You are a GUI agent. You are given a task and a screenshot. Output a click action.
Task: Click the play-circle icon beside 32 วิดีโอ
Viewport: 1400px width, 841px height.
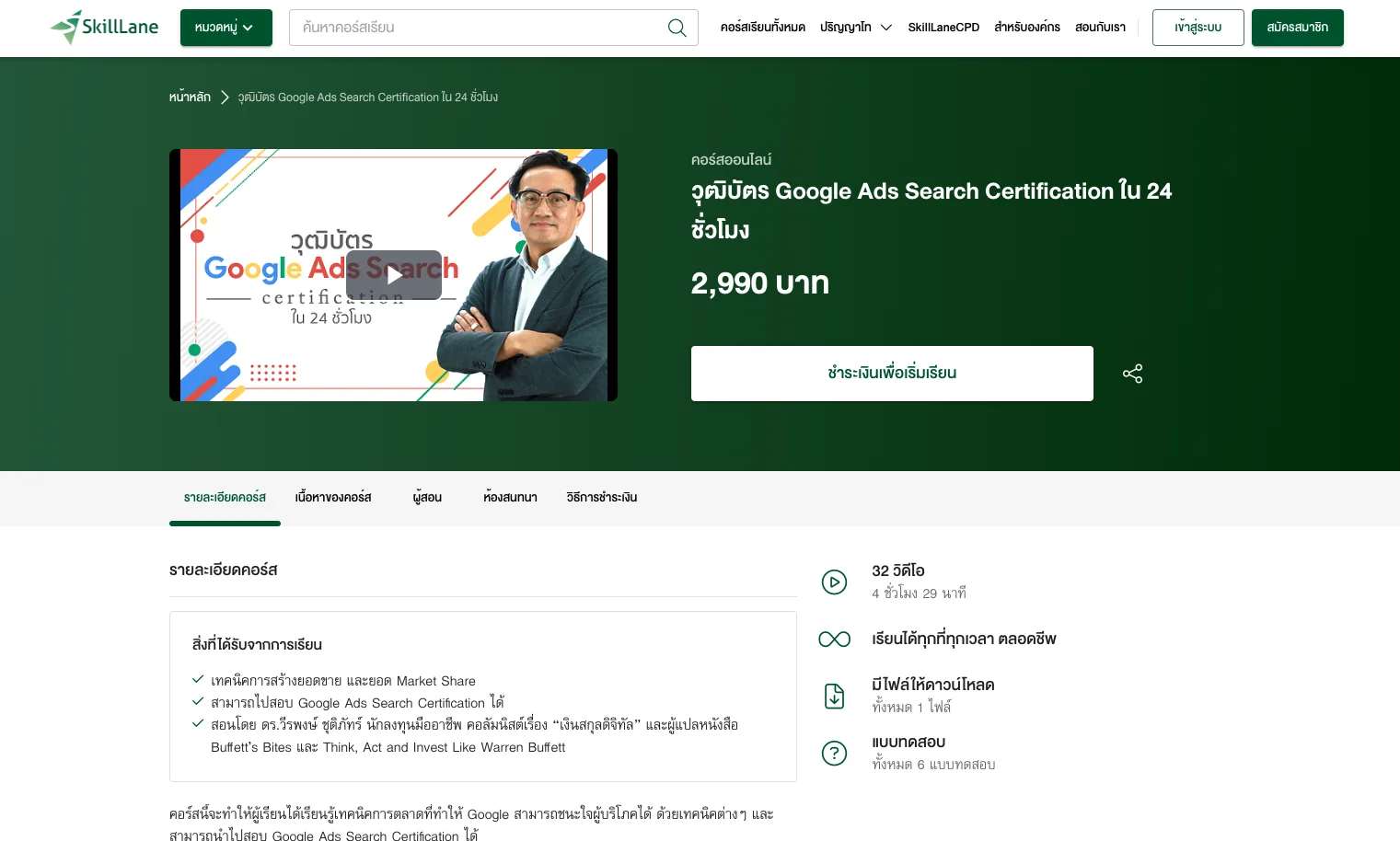point(834,582)
